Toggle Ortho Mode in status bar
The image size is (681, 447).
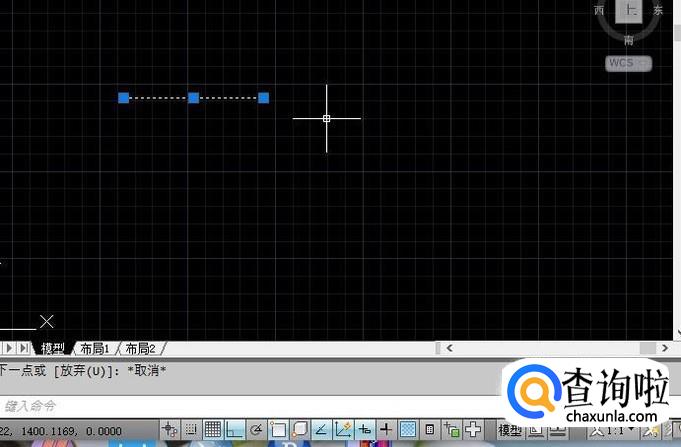tap(235, 430)
